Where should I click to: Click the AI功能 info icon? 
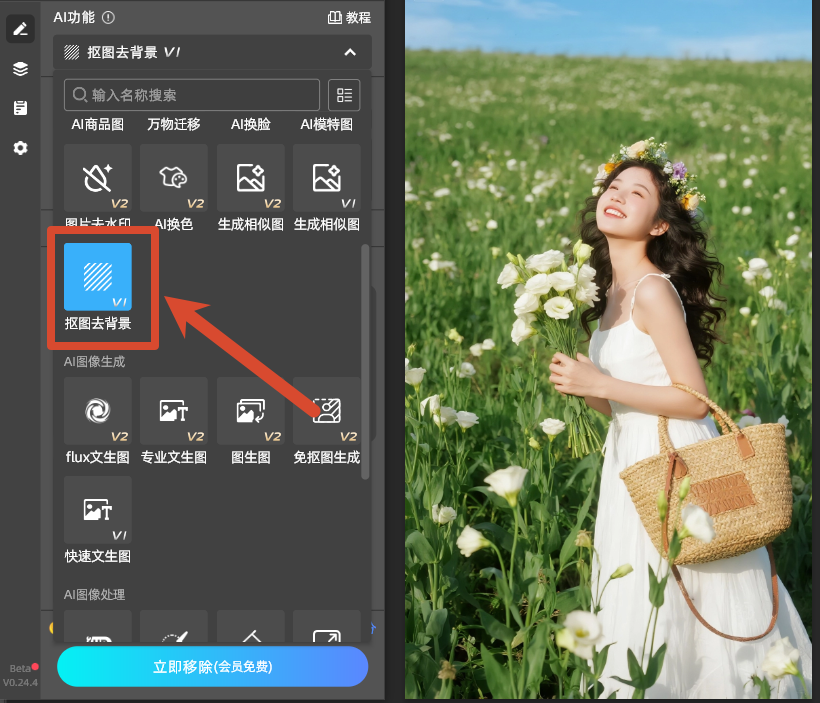[108, 18]
